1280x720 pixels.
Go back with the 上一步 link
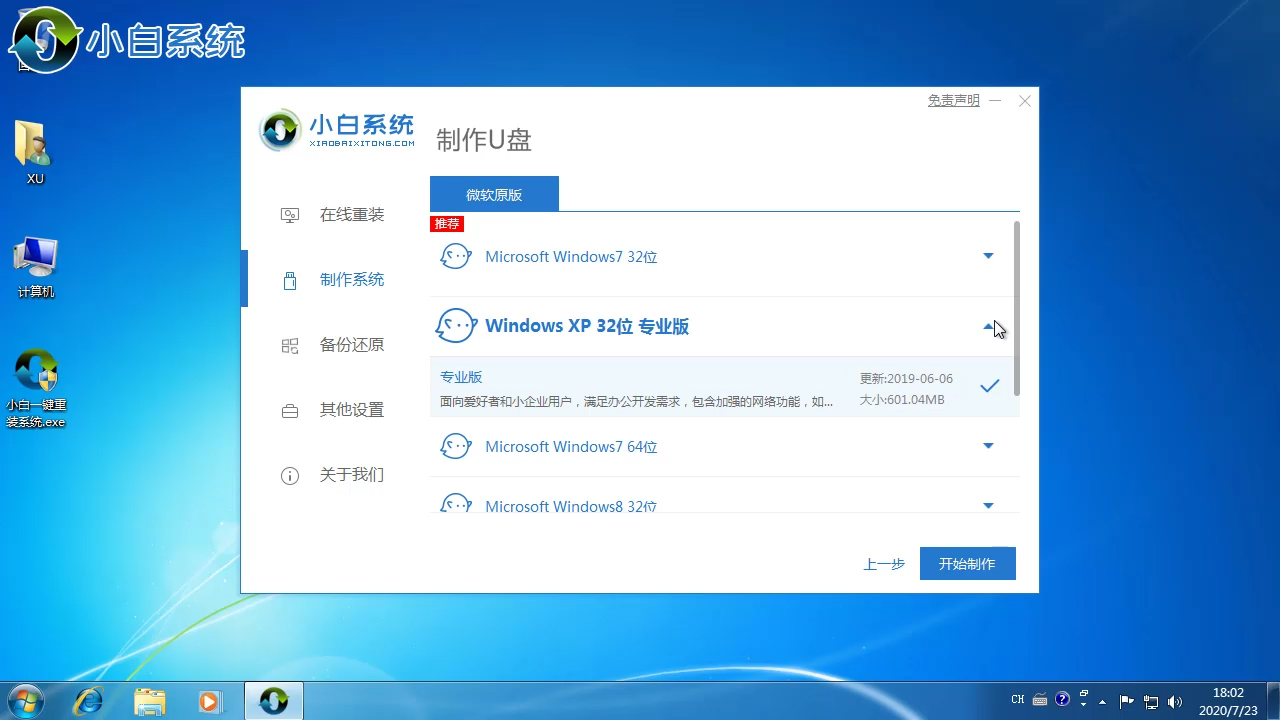coord(884,564)
